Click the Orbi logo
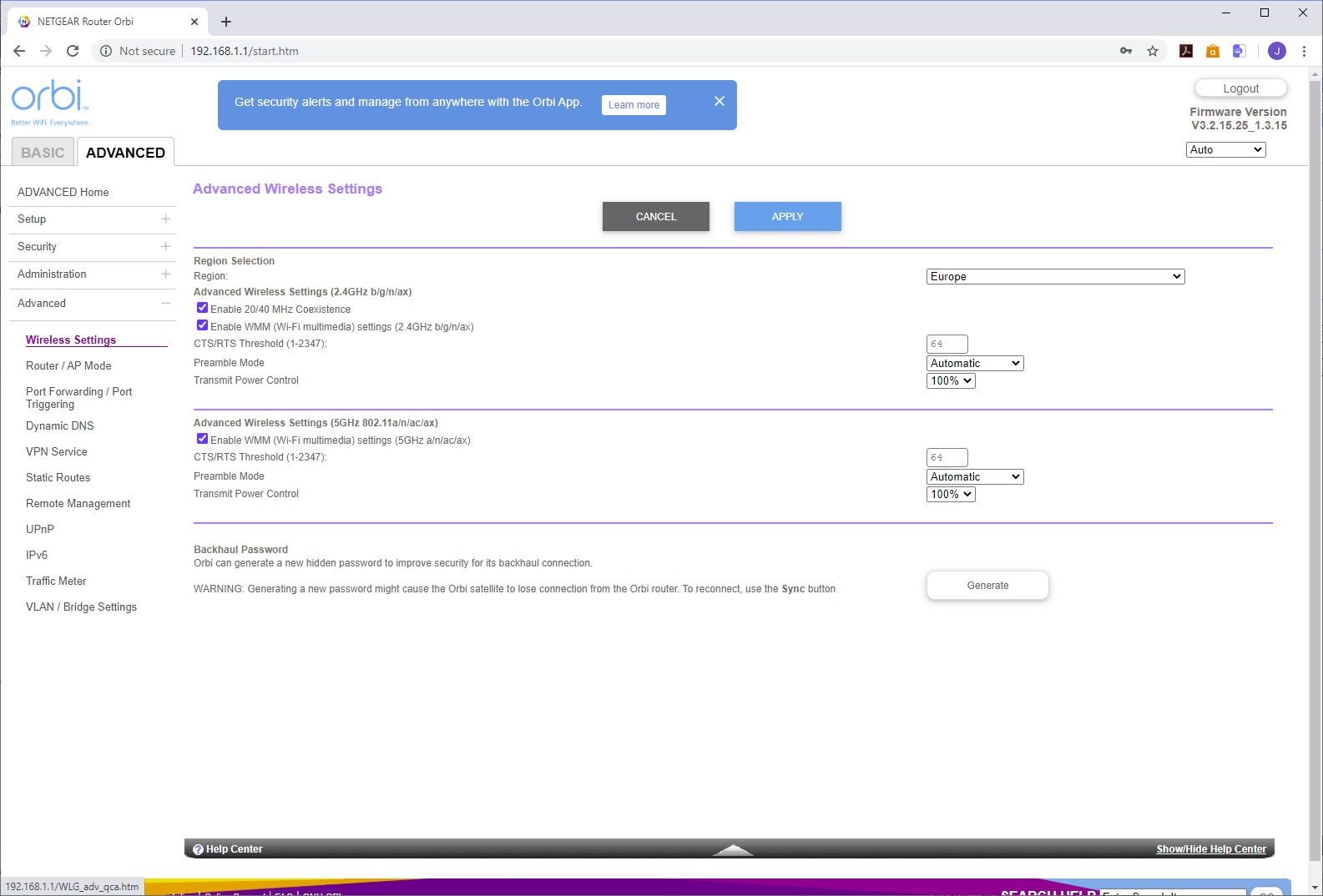Viewport: 1323px width, 896px height. [x=50, y=102]
